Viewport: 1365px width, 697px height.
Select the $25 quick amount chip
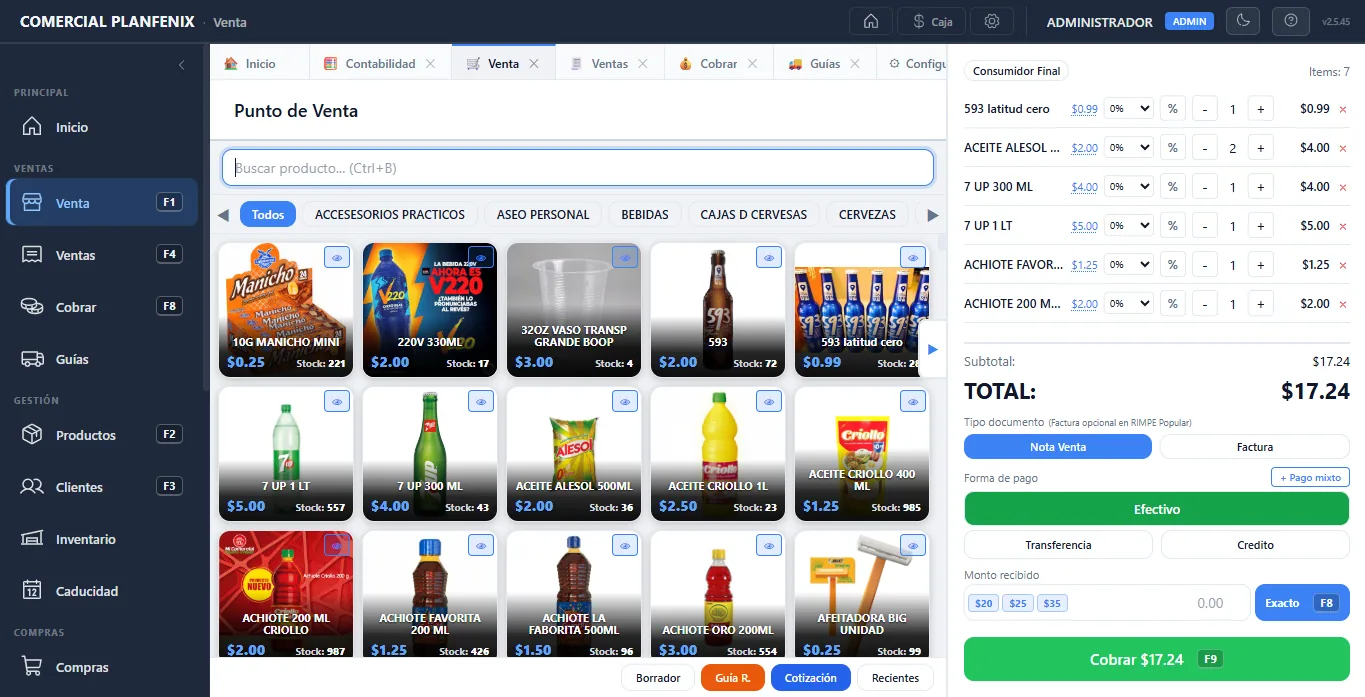[x=1018, y=603]
